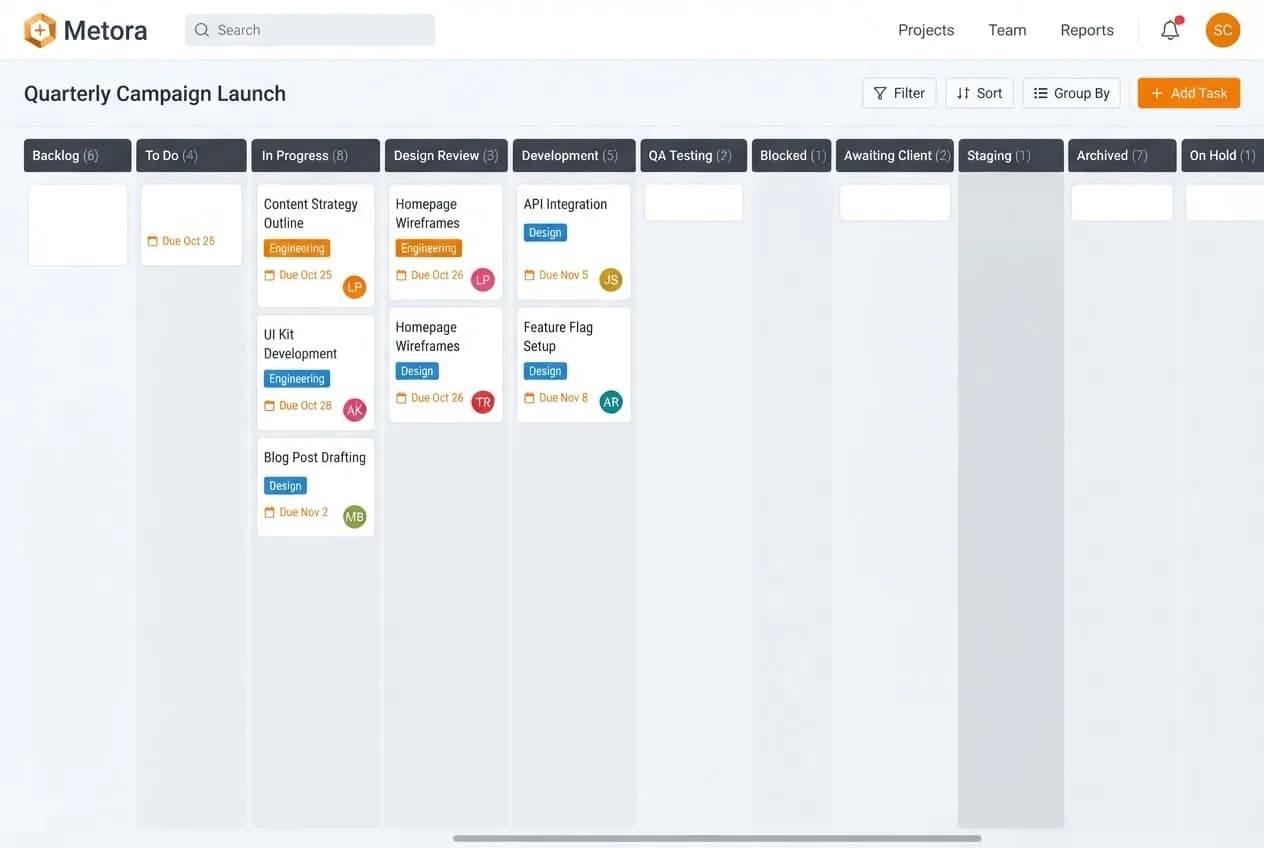Click the 'Due Oct 28' date text
This screenshot has height=848, width=1264.
click(306, 406)
